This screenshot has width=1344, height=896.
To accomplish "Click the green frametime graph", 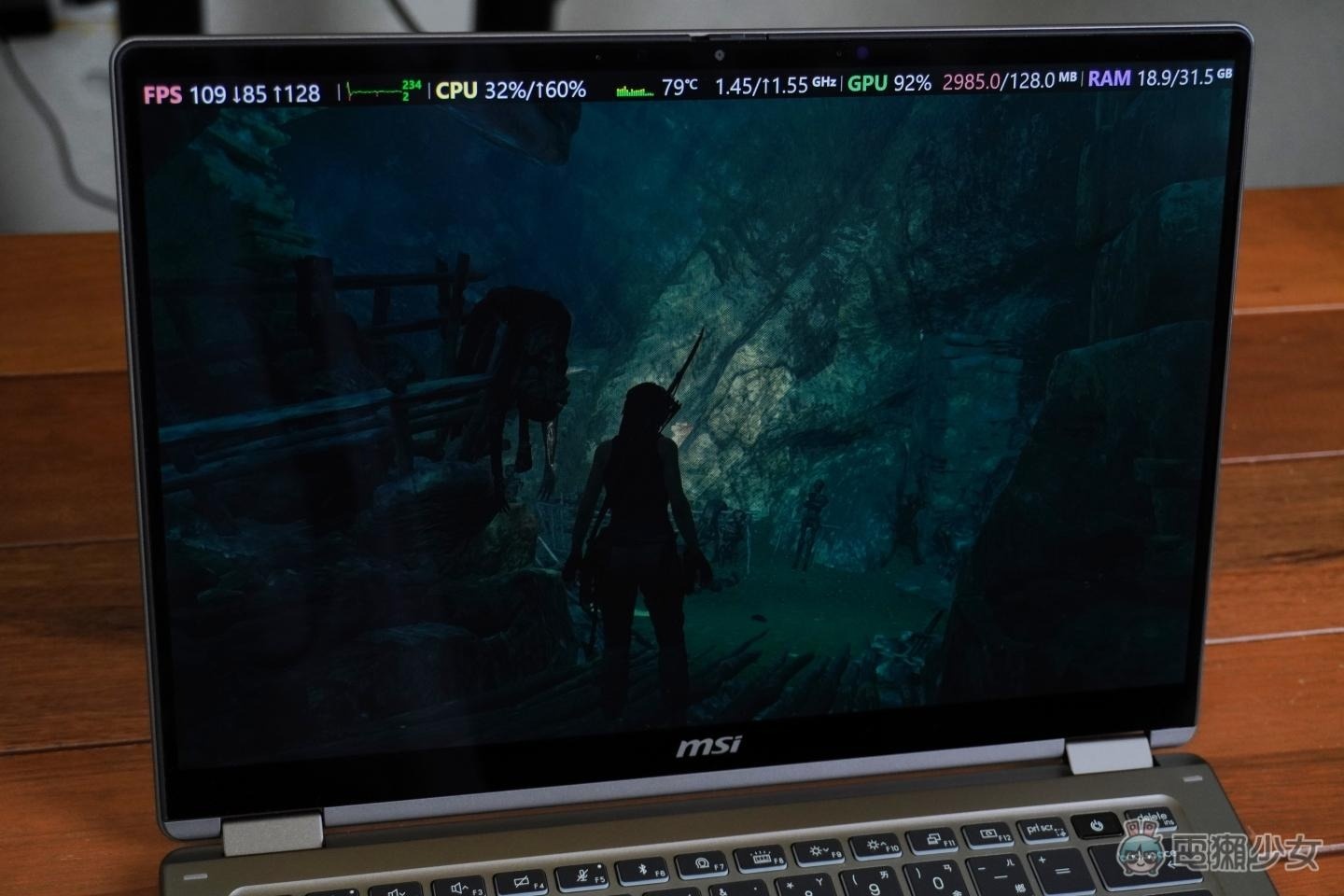I will point(374,91).
